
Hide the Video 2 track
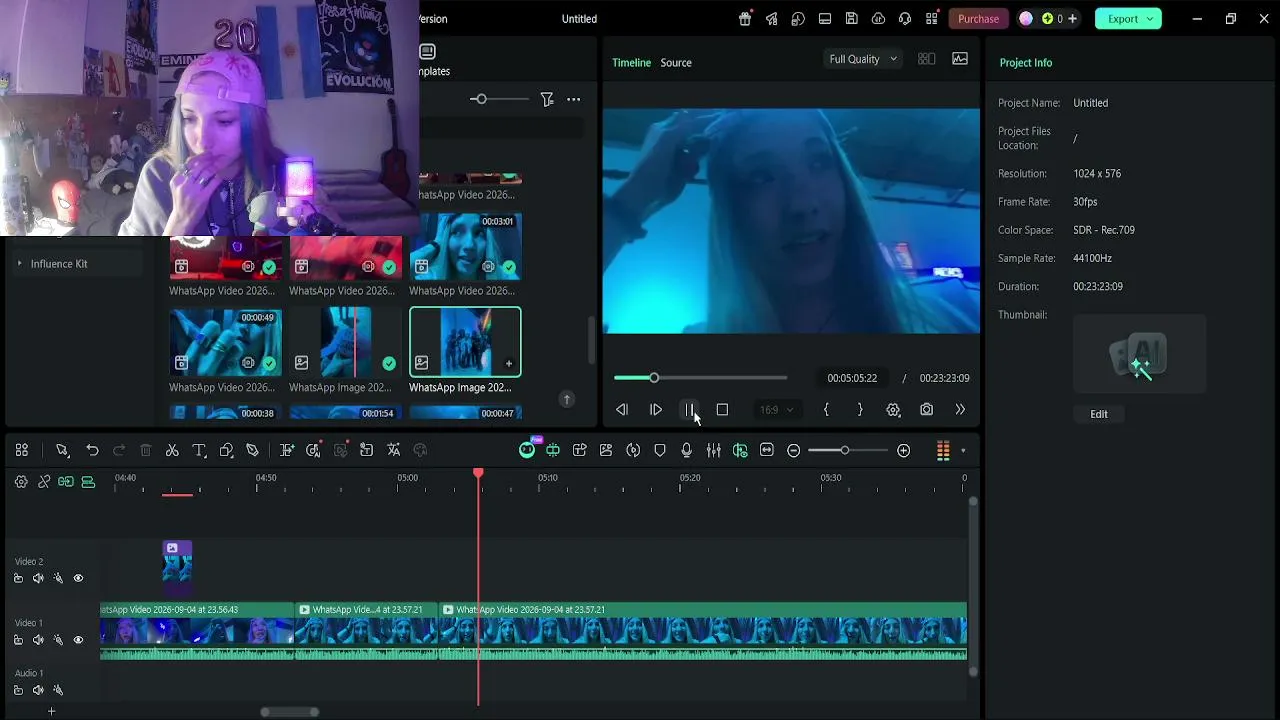click(x=78, y=578)
